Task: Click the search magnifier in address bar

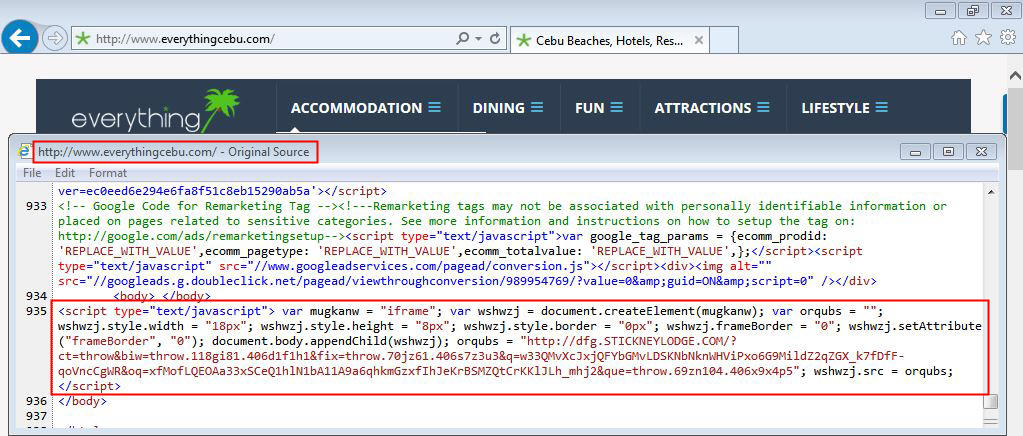Action: [x=462, y=39]
